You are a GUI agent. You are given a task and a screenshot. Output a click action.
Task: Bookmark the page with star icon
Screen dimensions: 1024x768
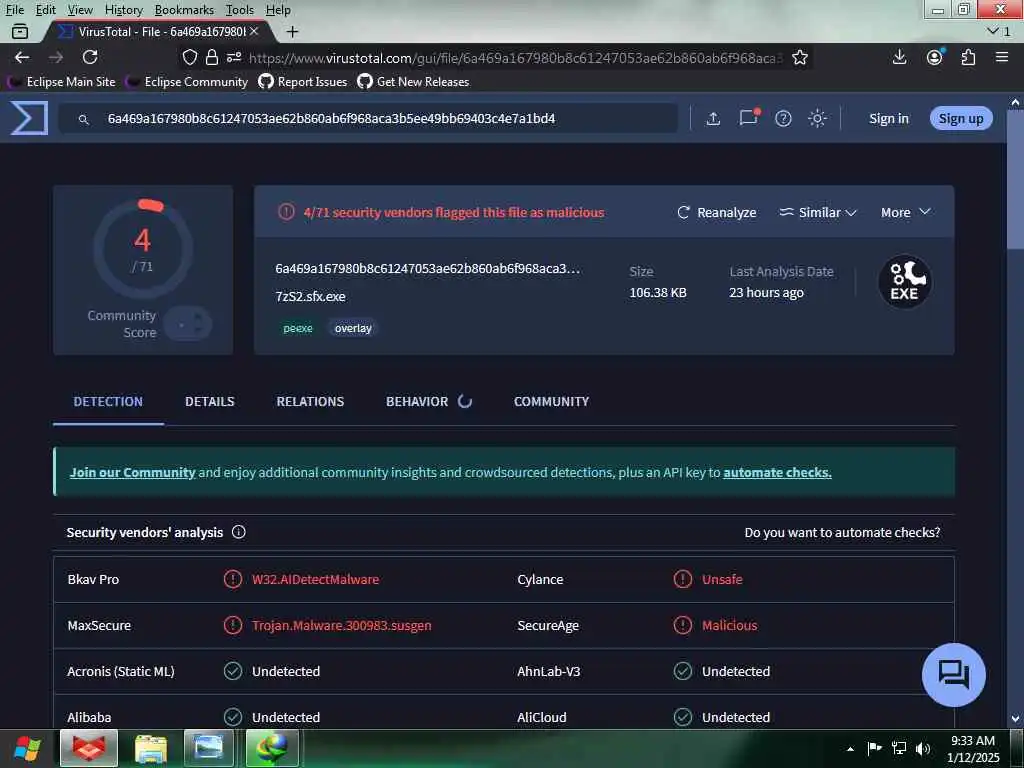799,57
